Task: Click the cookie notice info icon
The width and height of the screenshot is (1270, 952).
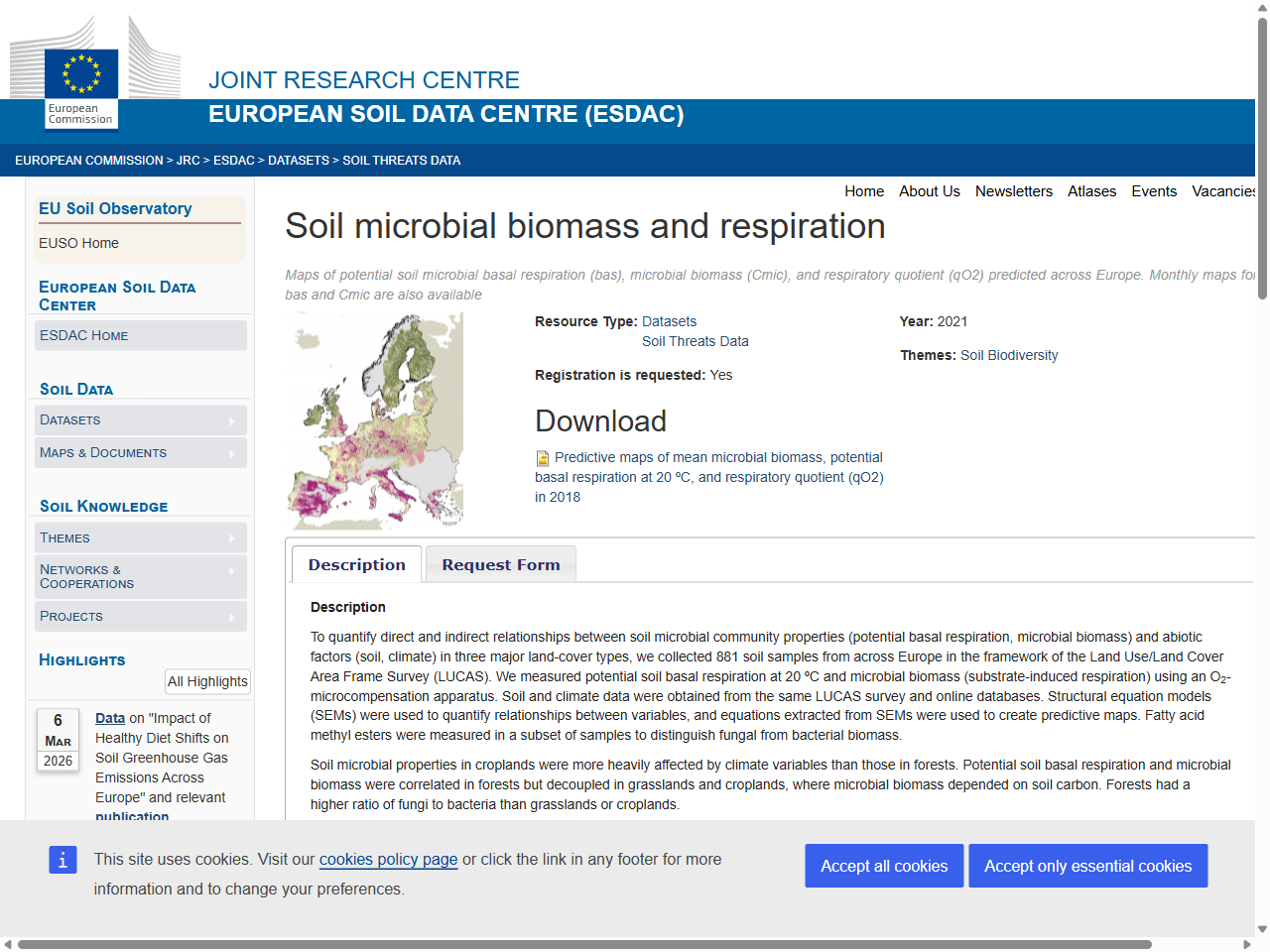Action: coord(63,860)
